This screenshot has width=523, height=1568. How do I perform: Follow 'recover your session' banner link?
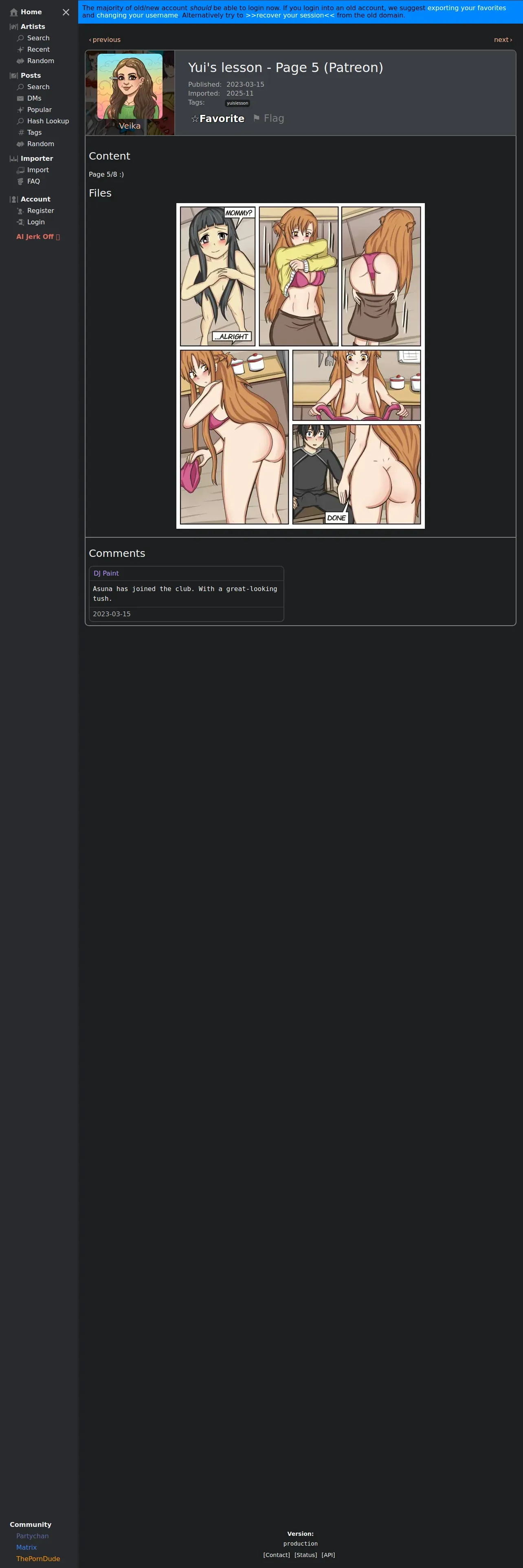point(290,15)
